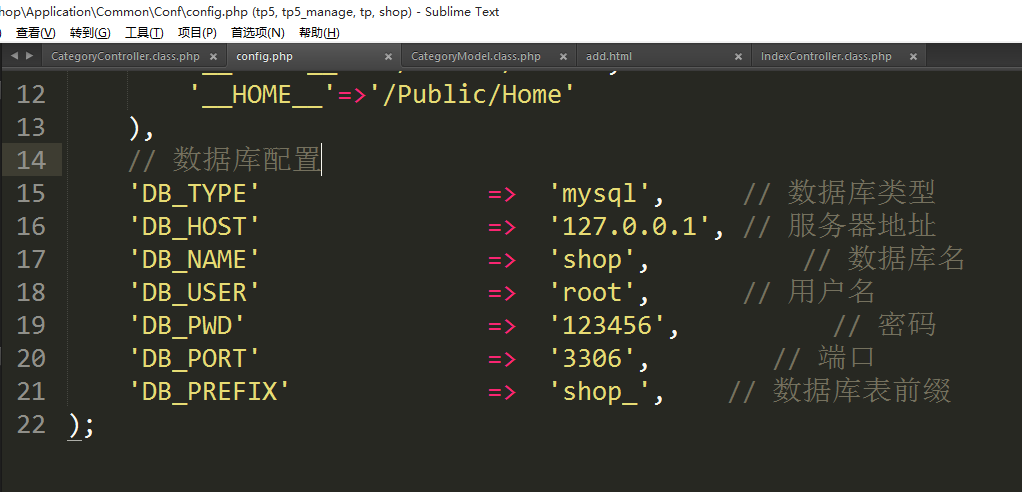This screenshot has width=1022, height=492.
Task: Switch to the CategoryModel.class.php tab
Action: point(476,57)
